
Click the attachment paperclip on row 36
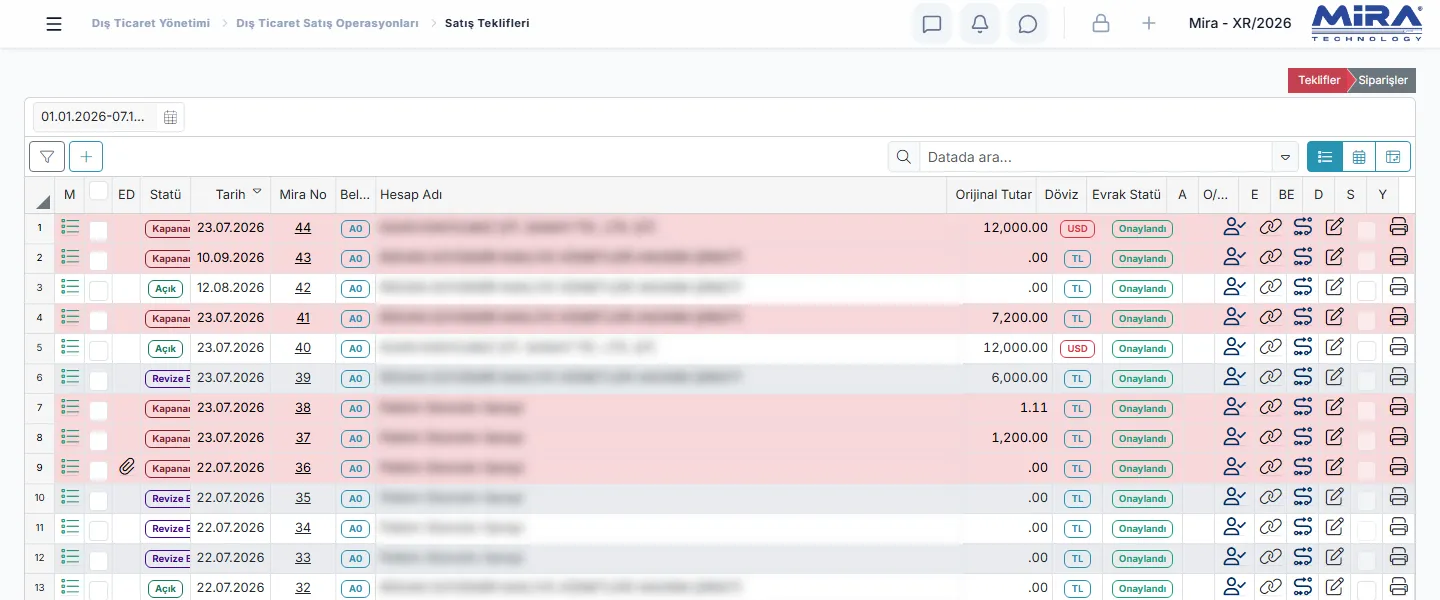tap(127, 467)
